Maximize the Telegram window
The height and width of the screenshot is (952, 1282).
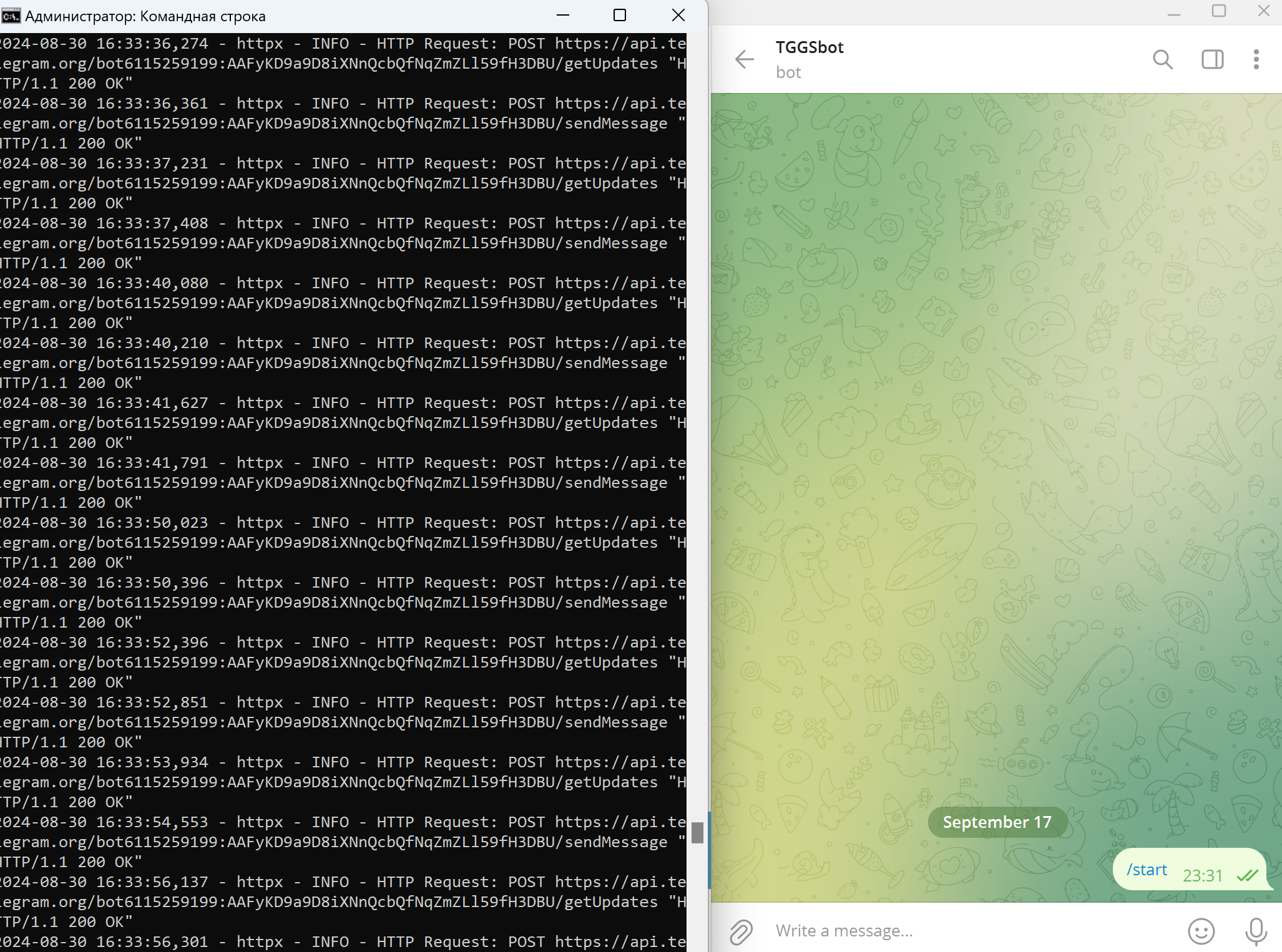click(x=1218, y=11)
